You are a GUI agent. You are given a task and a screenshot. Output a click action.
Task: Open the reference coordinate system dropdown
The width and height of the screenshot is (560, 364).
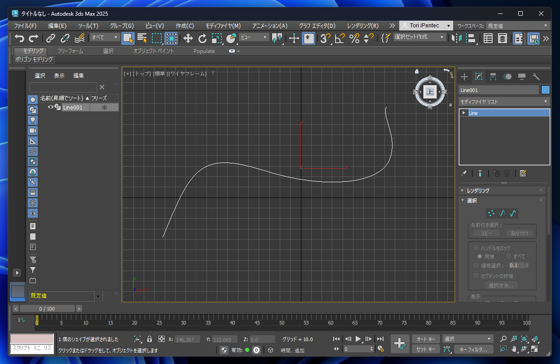coord(254,37)
